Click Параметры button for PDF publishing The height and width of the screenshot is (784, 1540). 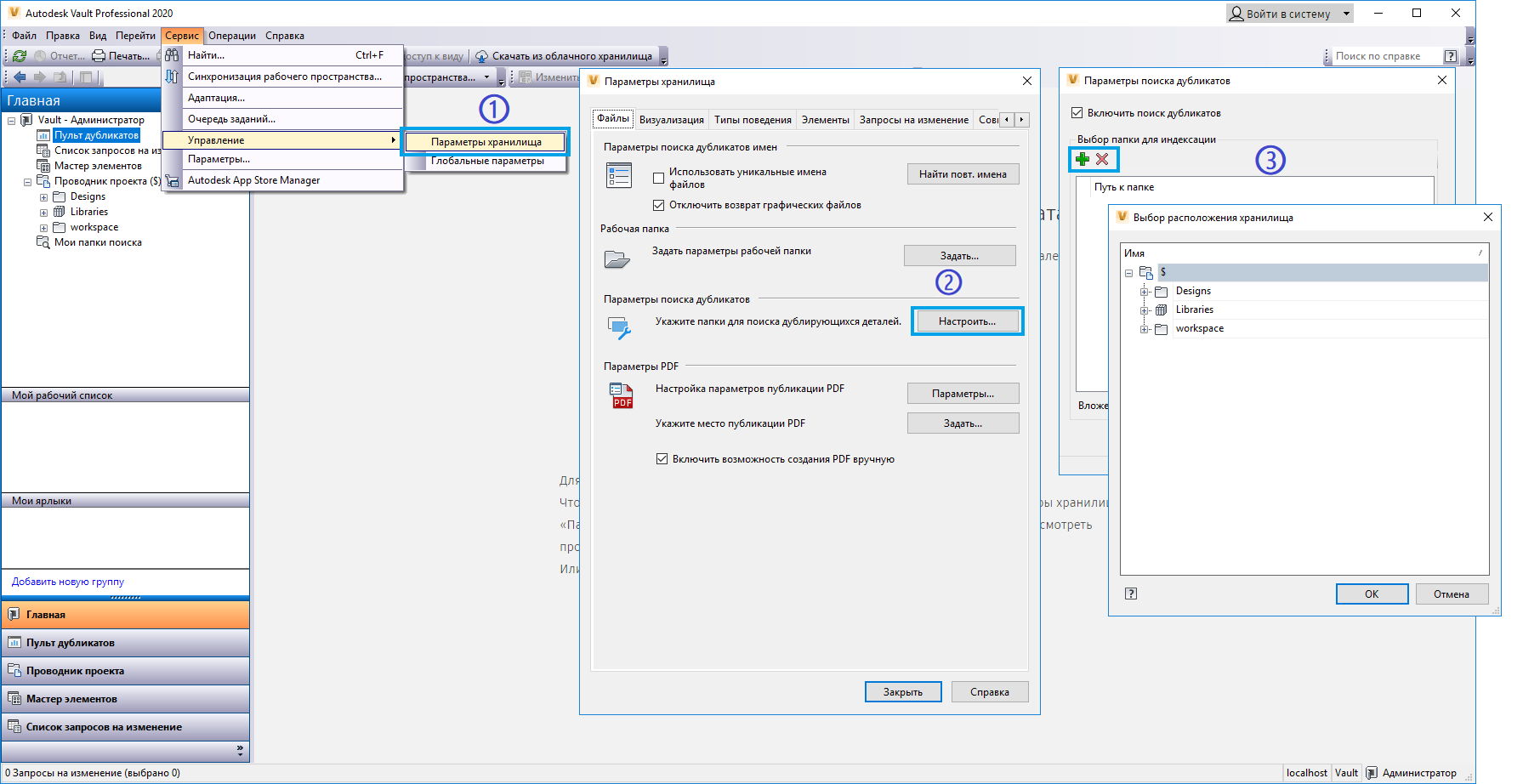pos(963,394)
